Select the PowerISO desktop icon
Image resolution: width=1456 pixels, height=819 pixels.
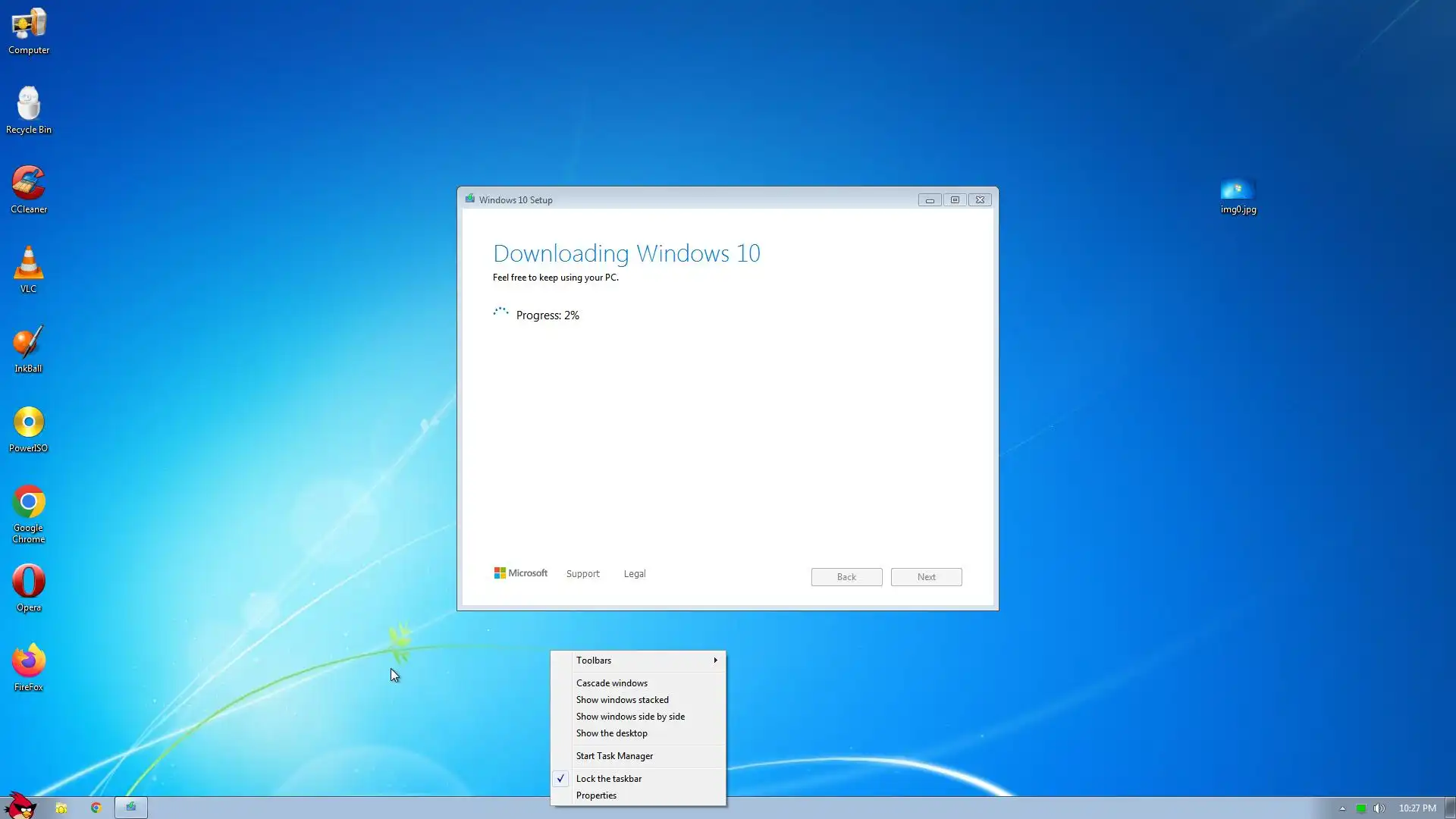pyautogui.click(x=28, y=423)
